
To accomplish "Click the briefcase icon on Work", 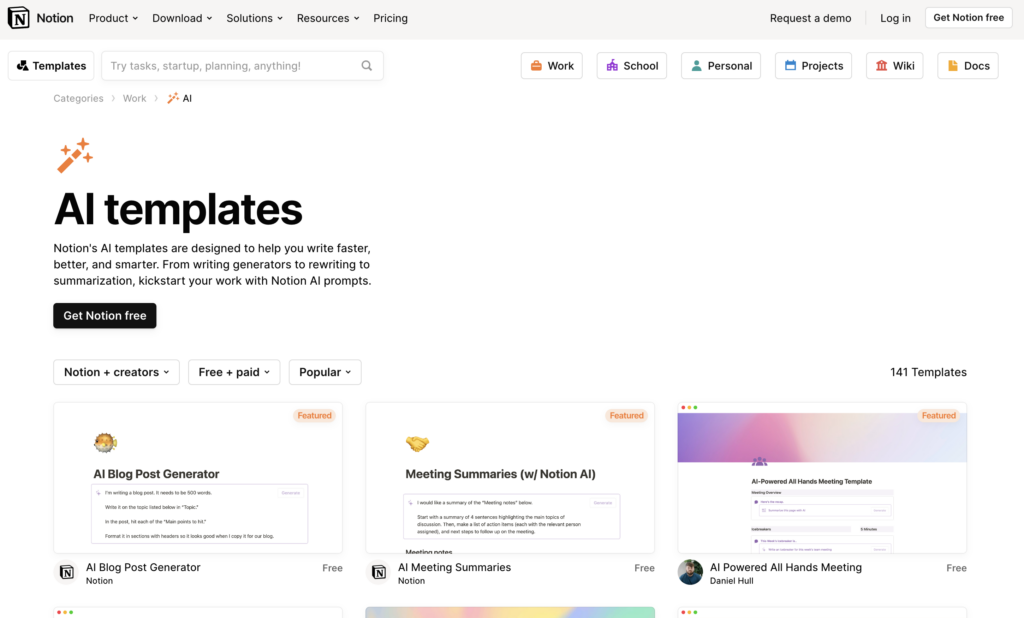I will pos(536,65).
